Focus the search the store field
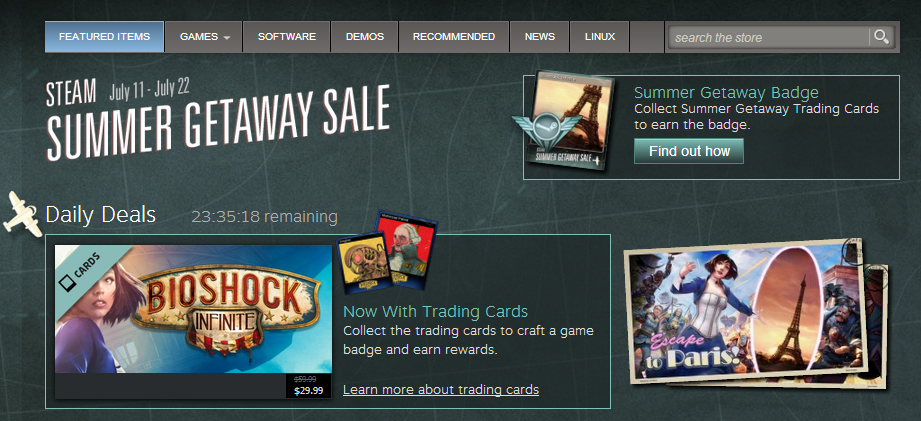 coord(769,38)
